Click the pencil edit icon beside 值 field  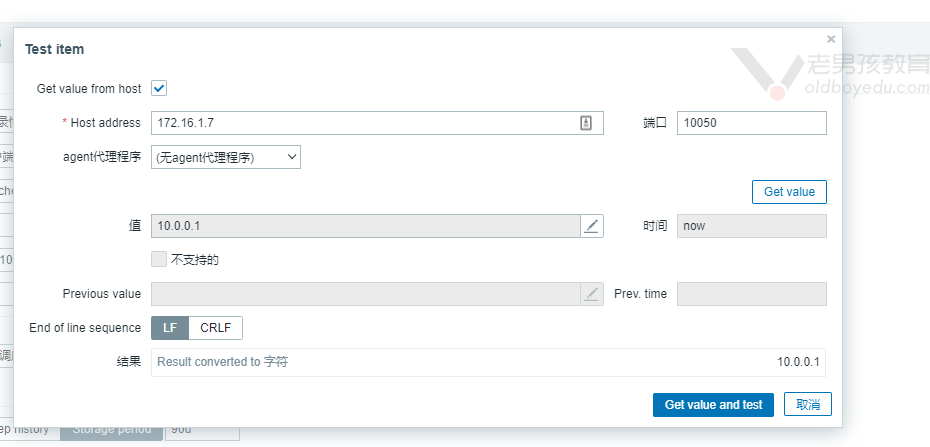tap(592, 226)
